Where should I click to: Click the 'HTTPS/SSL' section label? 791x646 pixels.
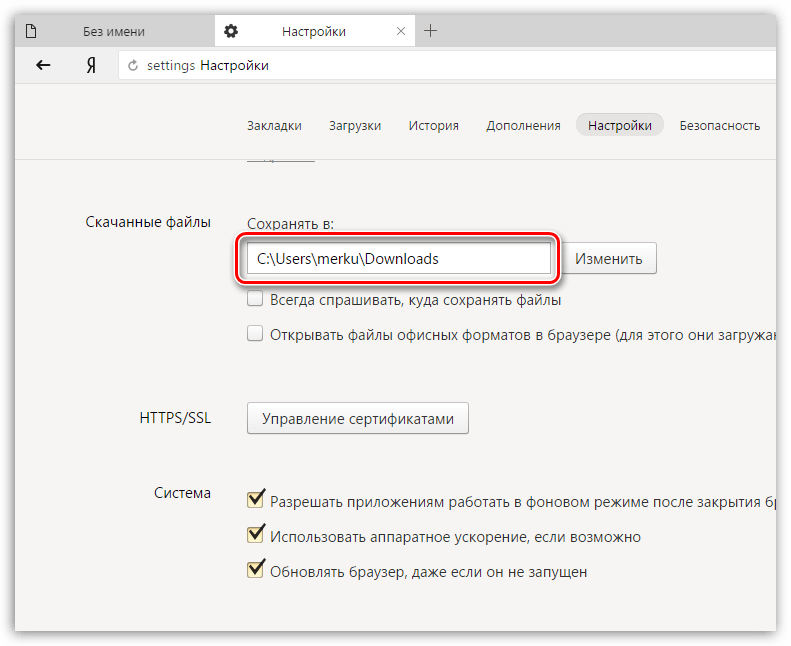[175, 418]
